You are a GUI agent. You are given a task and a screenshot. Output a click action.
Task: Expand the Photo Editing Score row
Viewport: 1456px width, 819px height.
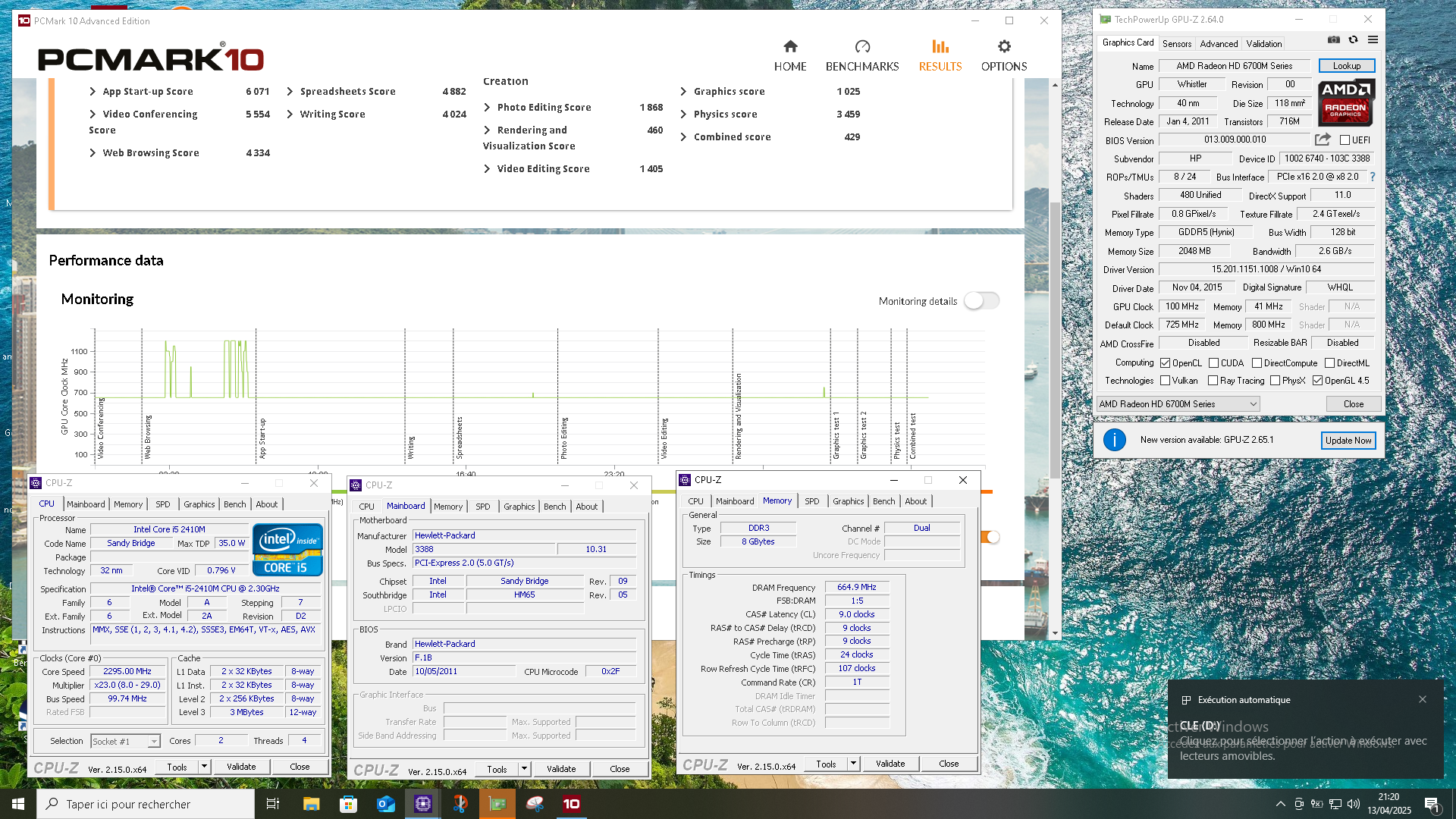click(x=487, y=107)
